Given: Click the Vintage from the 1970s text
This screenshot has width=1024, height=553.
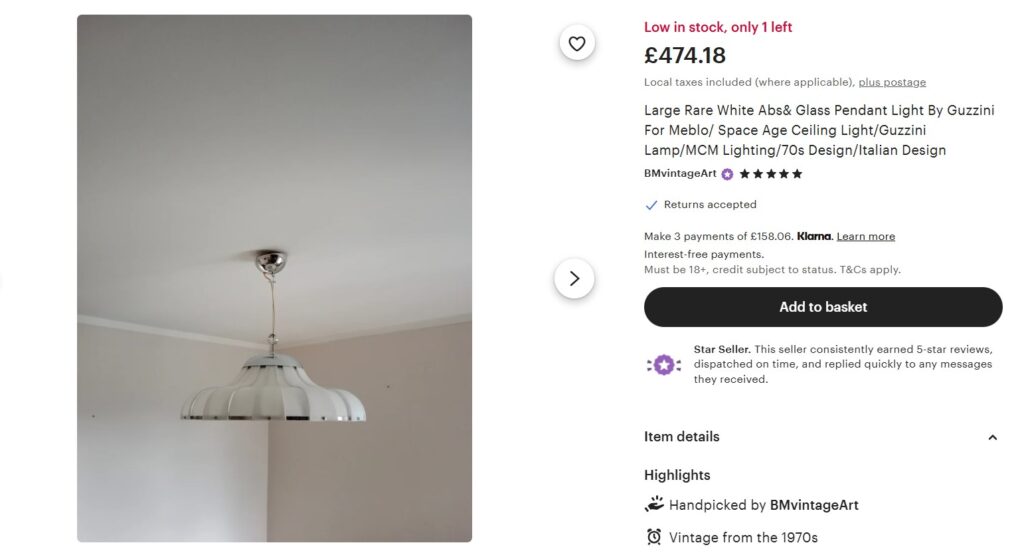Looking at the screenshot, I should (x=743, y=538).
